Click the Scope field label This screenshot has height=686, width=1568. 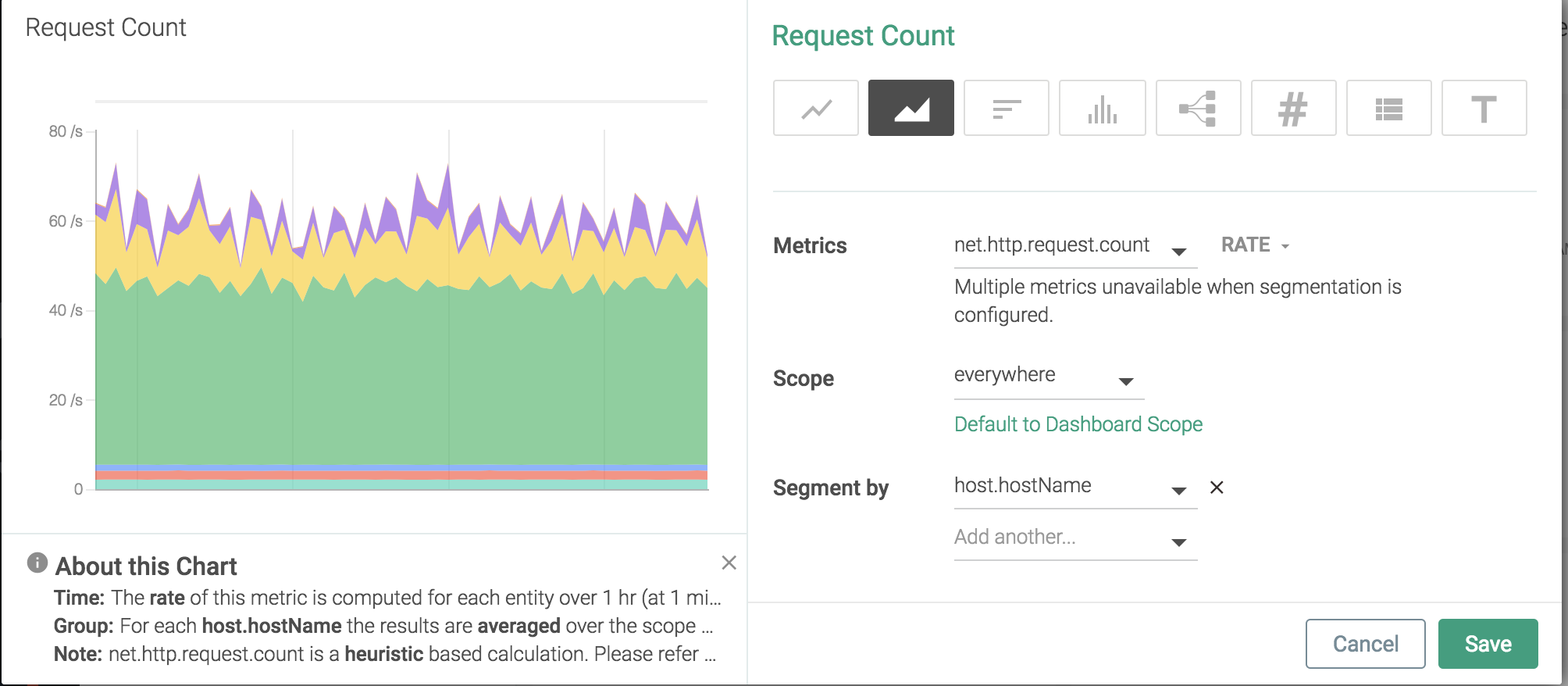coord(804,379)
